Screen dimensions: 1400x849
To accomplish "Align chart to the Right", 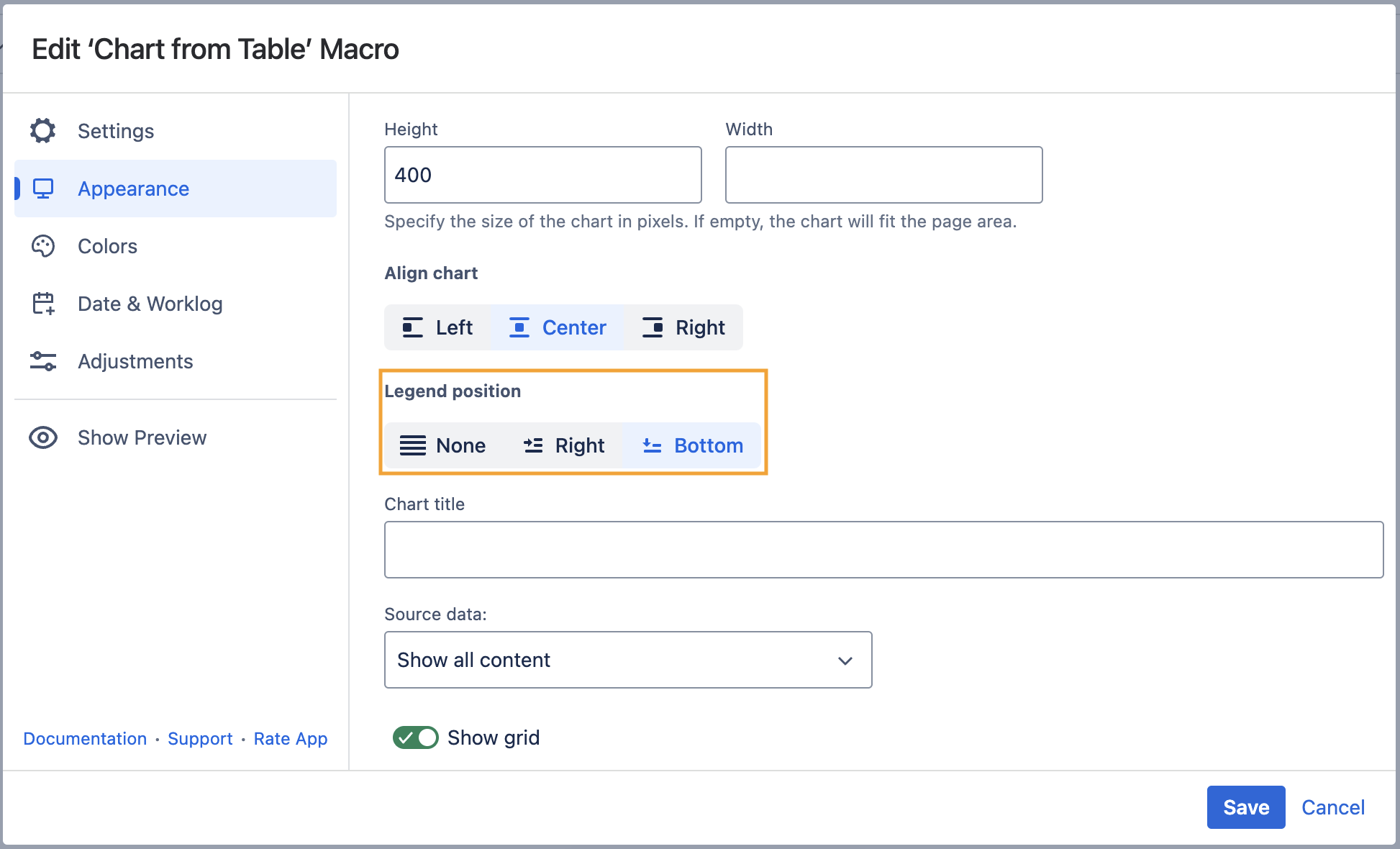I will click(x=683, y=327).
